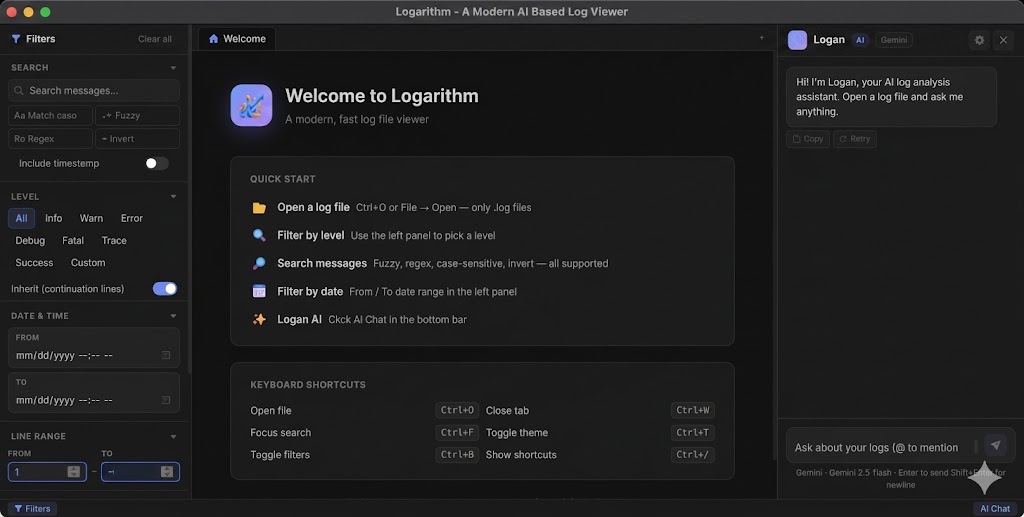Click the line range FROM stepper arrows
Screen dimensions: 1024x517
click(73, 471)
